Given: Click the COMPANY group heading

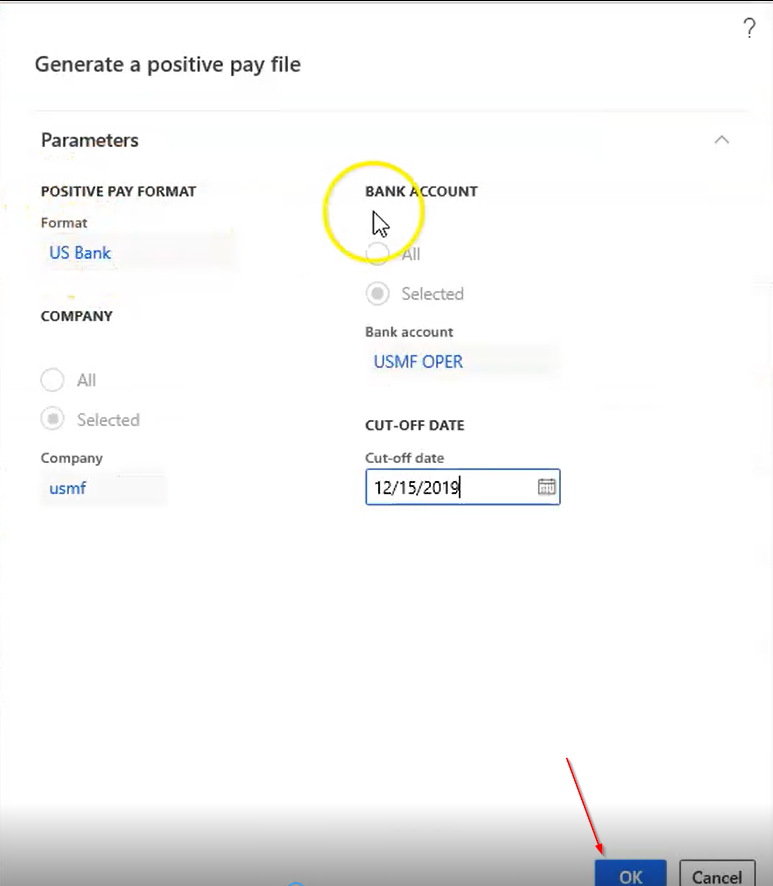Looking at the screenshot, I should (77, 316).
